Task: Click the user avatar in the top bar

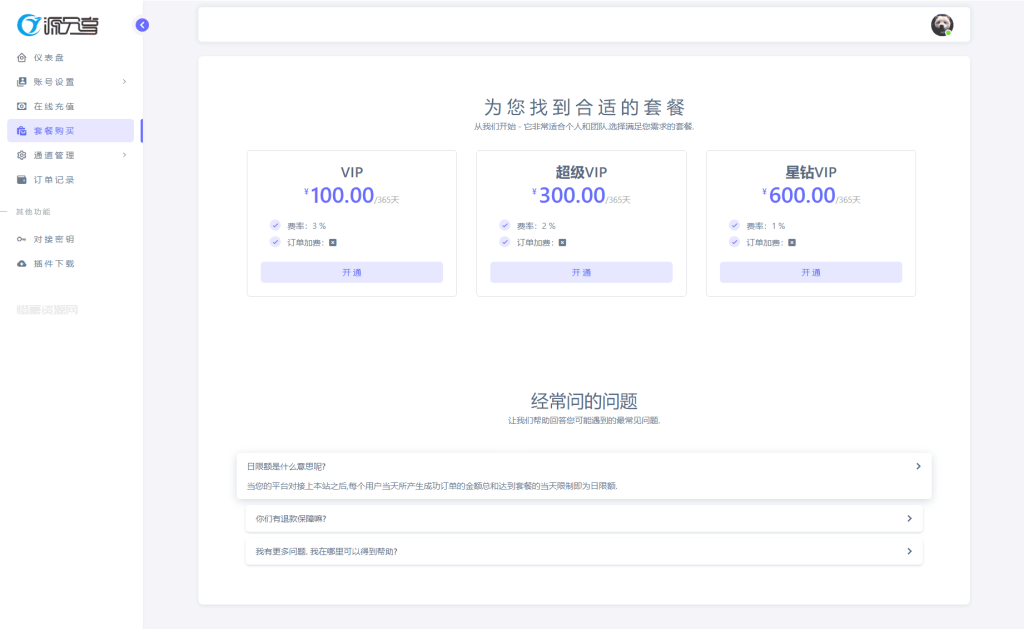Action: [x=940, y=24]
